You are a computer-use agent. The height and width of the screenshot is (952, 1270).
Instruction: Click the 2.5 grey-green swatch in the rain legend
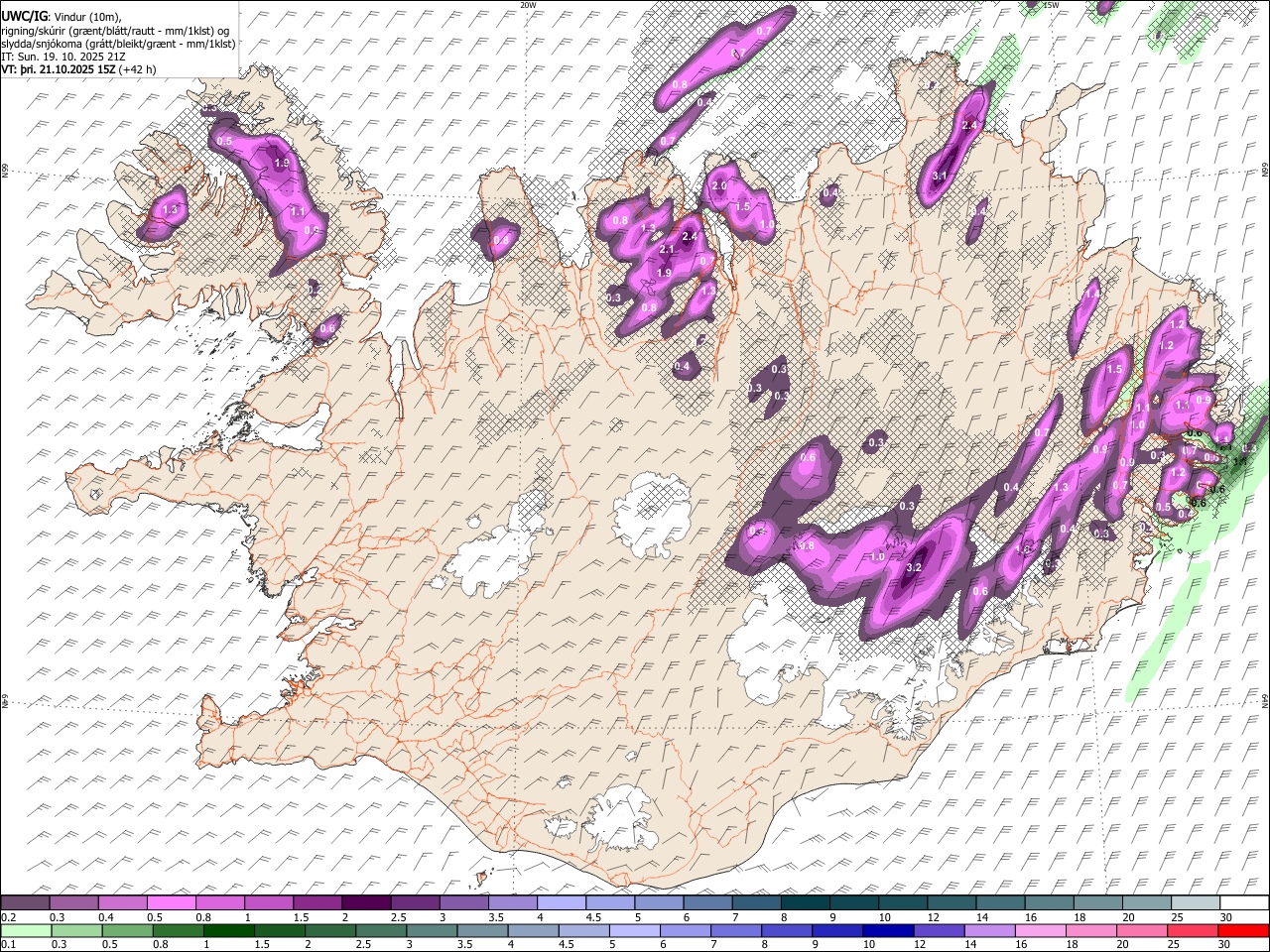(380, 930)
